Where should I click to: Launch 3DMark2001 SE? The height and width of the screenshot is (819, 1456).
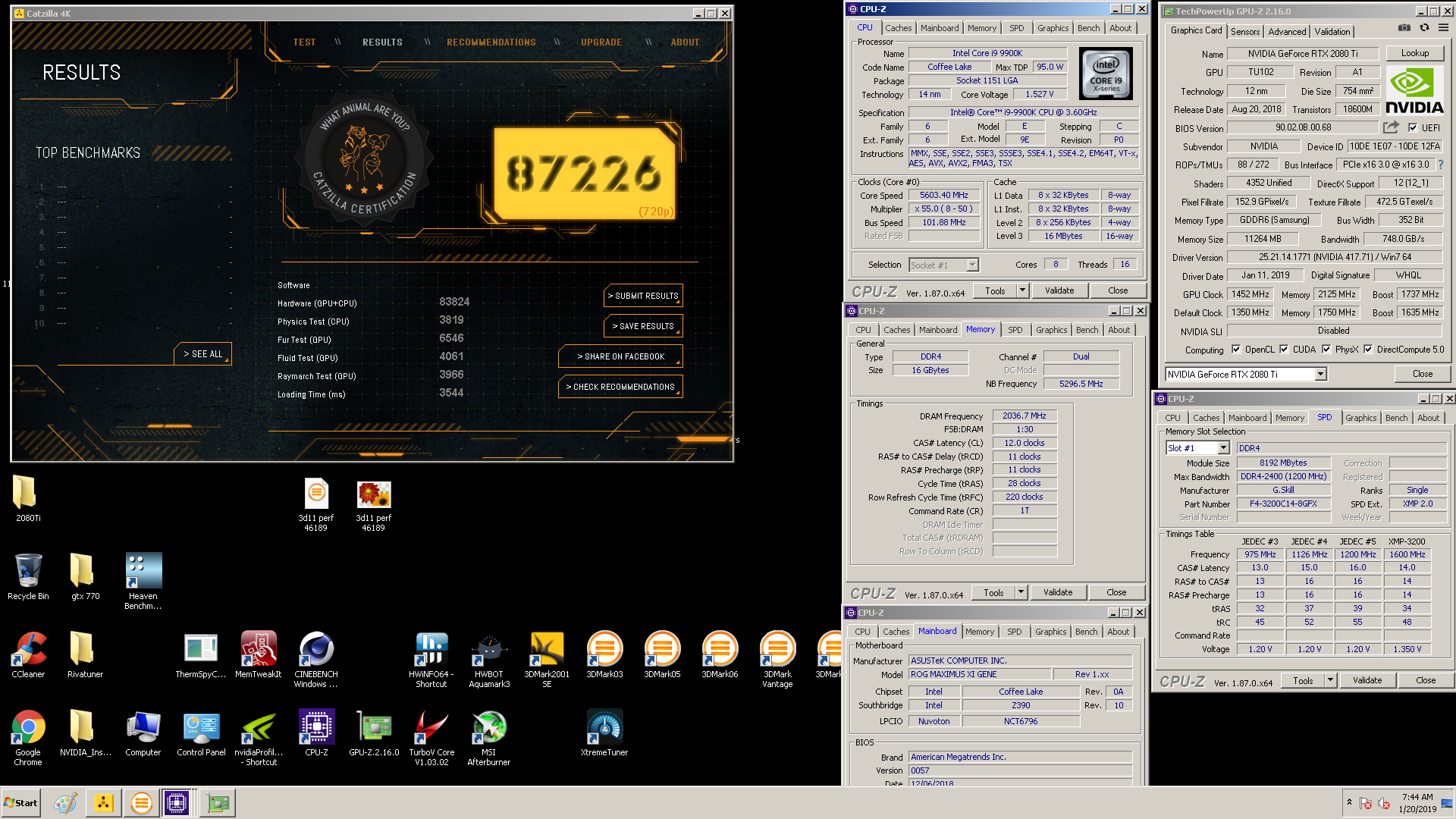pyautogui.click(x=547, y=659)
